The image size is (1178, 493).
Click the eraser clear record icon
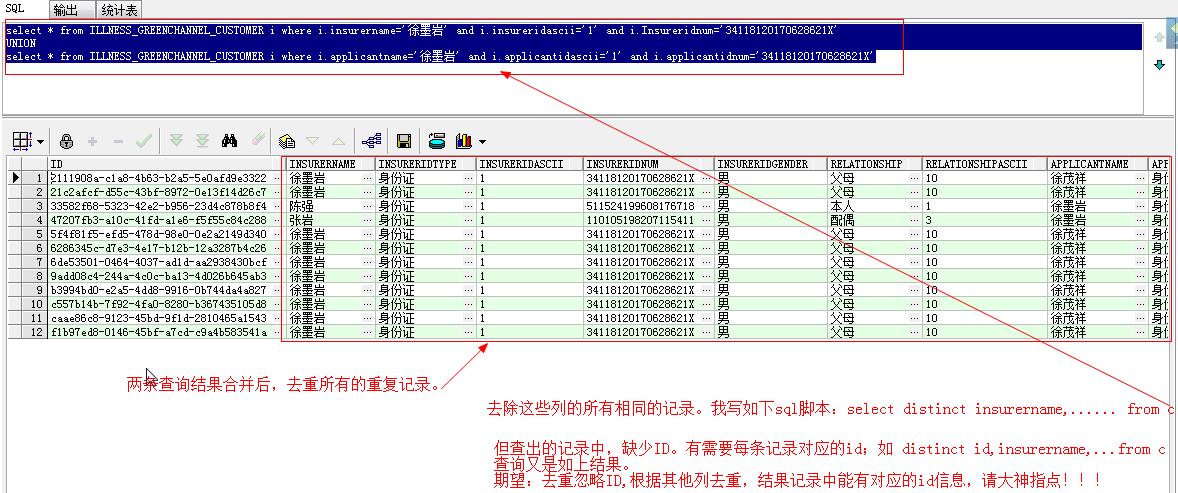[258, 140]
